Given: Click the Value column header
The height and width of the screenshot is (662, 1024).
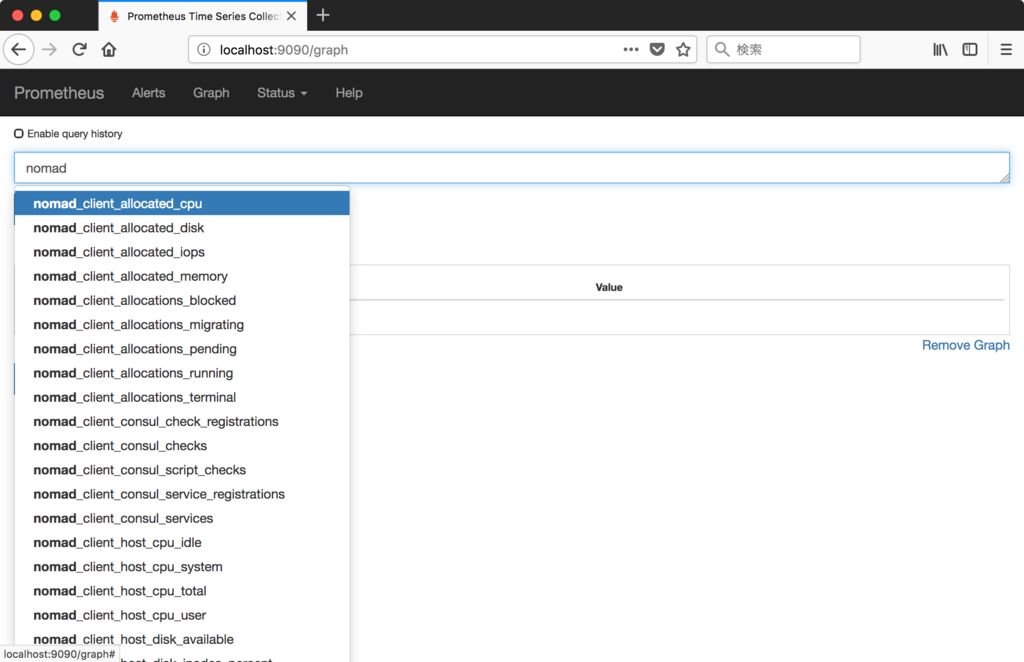Looking at the screenshot, I should click(609, 287).
